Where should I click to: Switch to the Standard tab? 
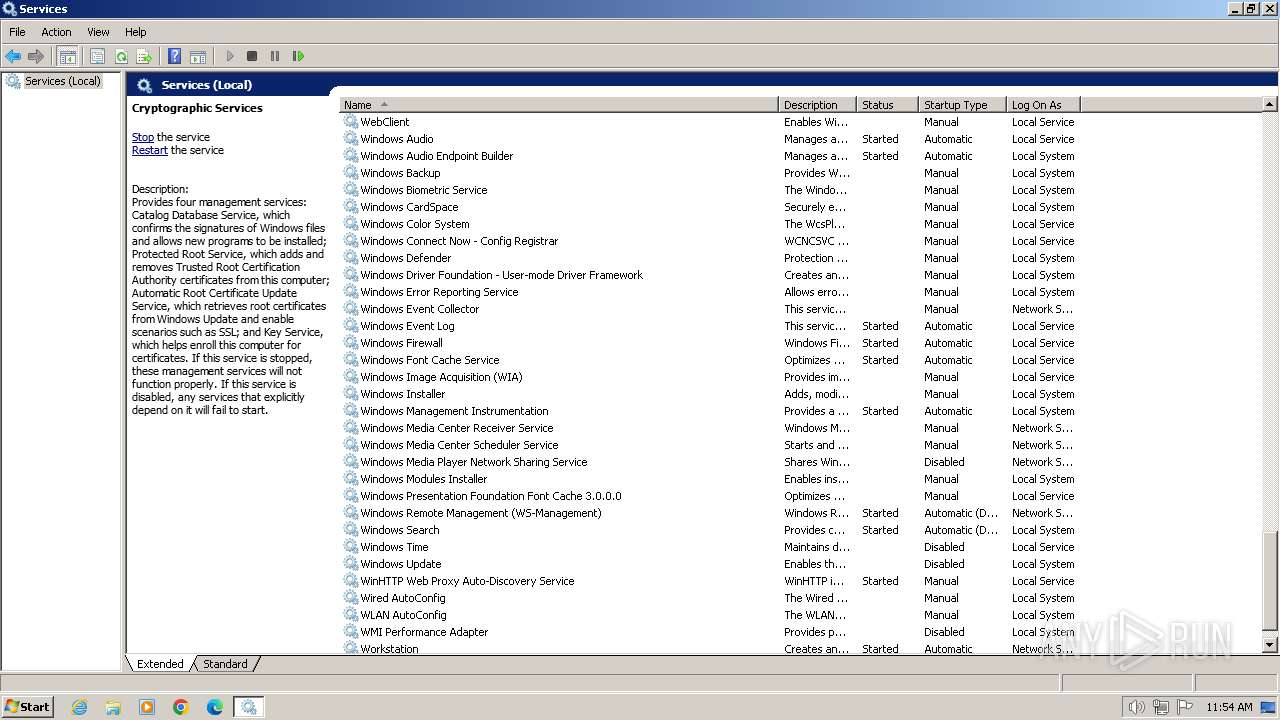click(x=225, y=664)
